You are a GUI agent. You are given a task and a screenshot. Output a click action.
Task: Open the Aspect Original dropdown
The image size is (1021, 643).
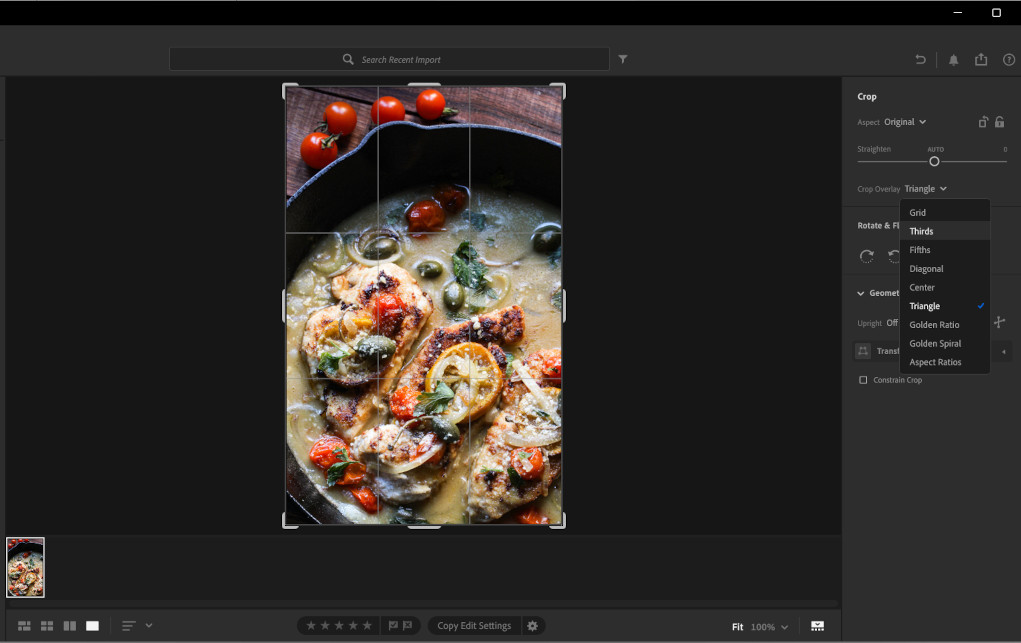(x=904, y=122)
